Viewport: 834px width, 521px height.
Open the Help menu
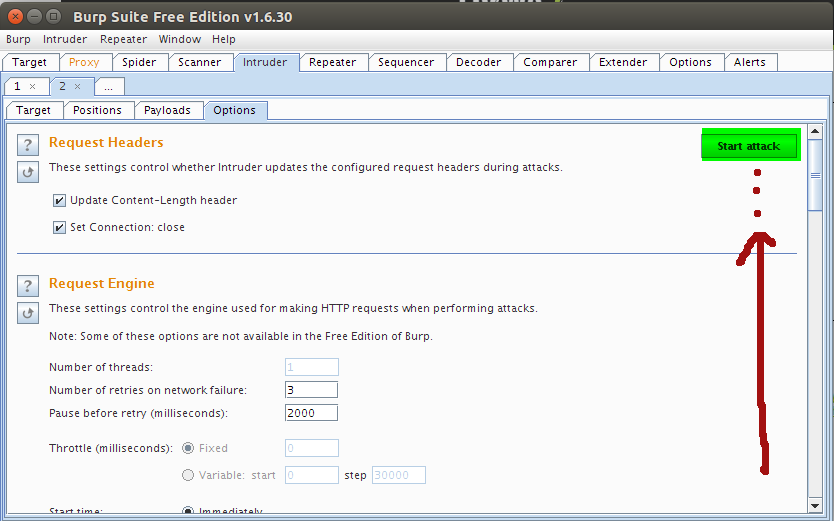[224, 39]
